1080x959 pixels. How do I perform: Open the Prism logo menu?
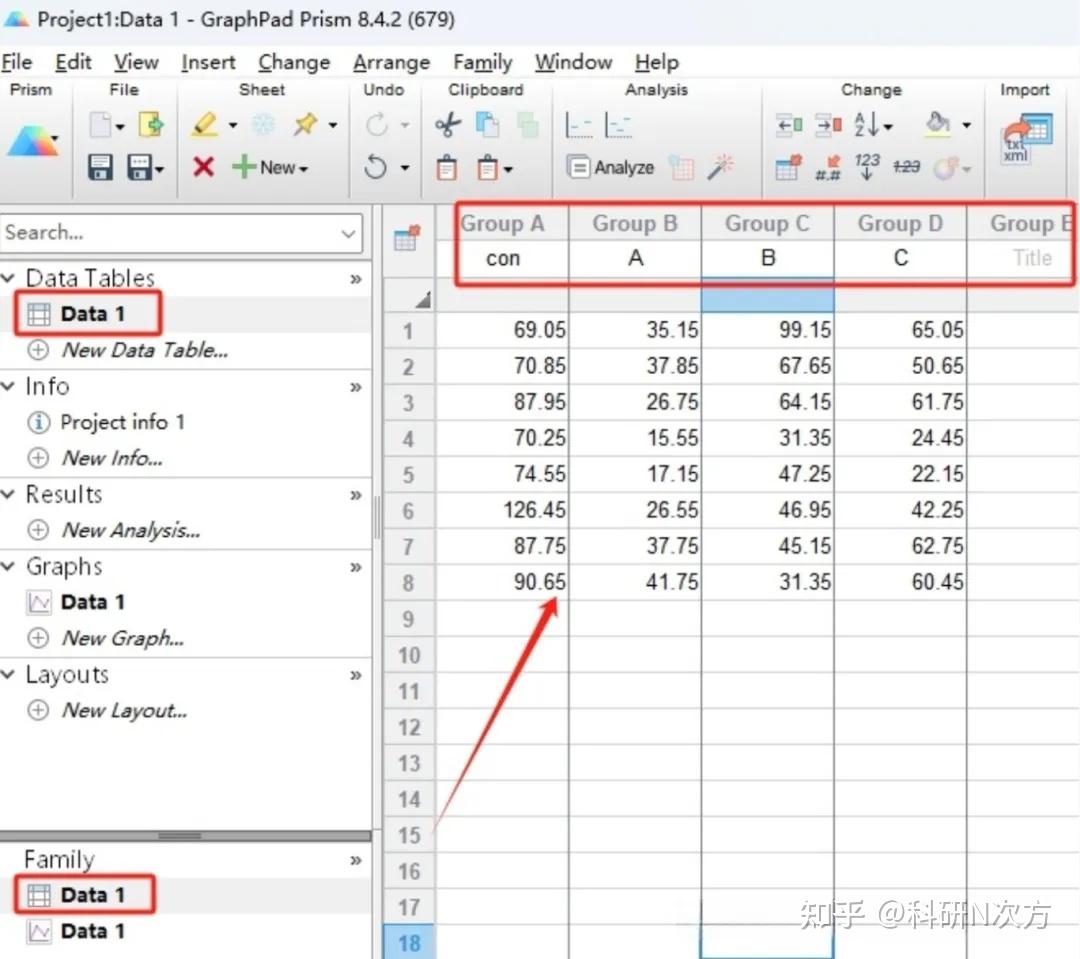coord(32,141)
